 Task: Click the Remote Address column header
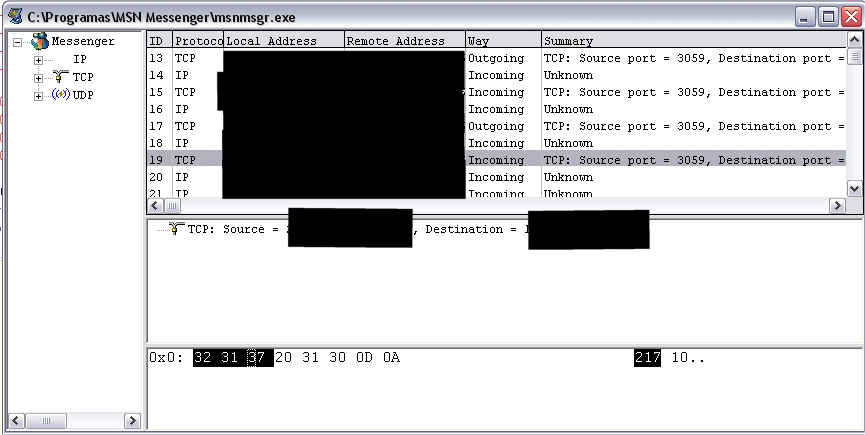404,41
